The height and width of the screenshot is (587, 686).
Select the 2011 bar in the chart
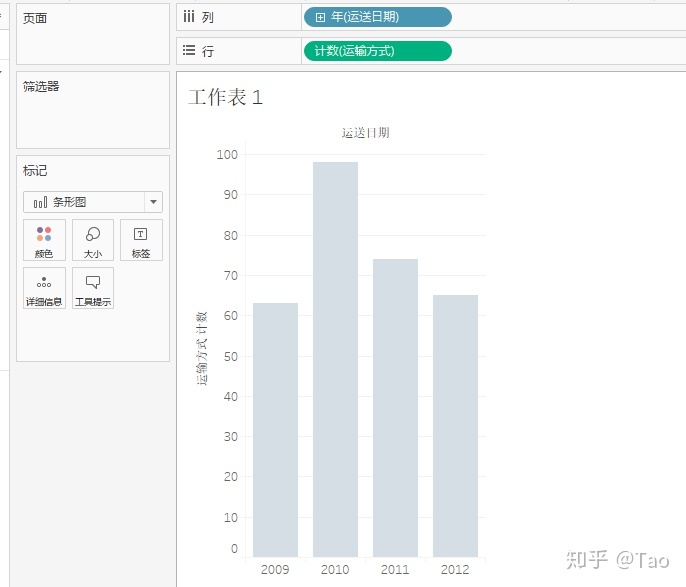[395, 408]
